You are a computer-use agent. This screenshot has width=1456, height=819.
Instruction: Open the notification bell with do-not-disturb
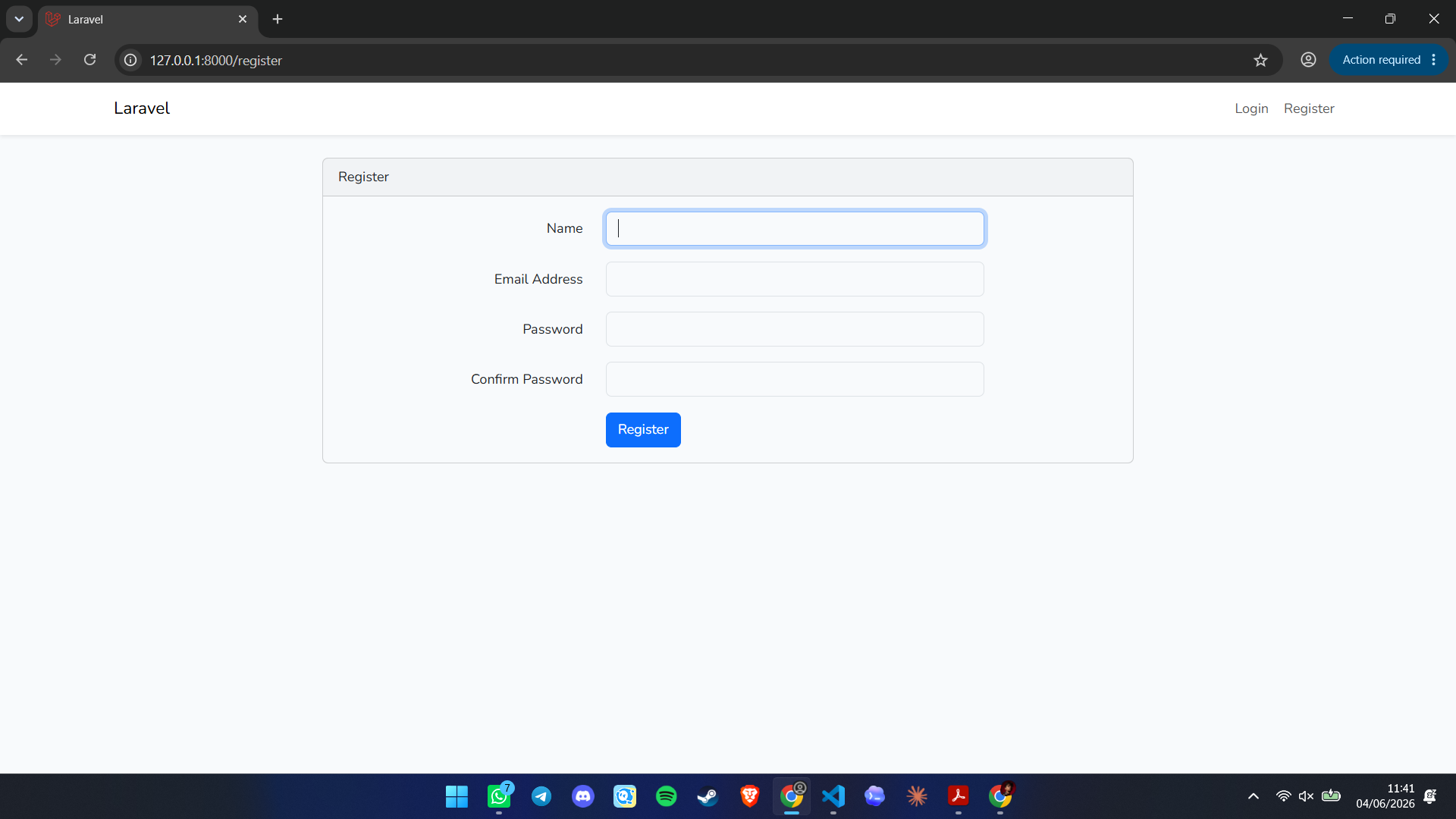click(x=1430, y=796)
